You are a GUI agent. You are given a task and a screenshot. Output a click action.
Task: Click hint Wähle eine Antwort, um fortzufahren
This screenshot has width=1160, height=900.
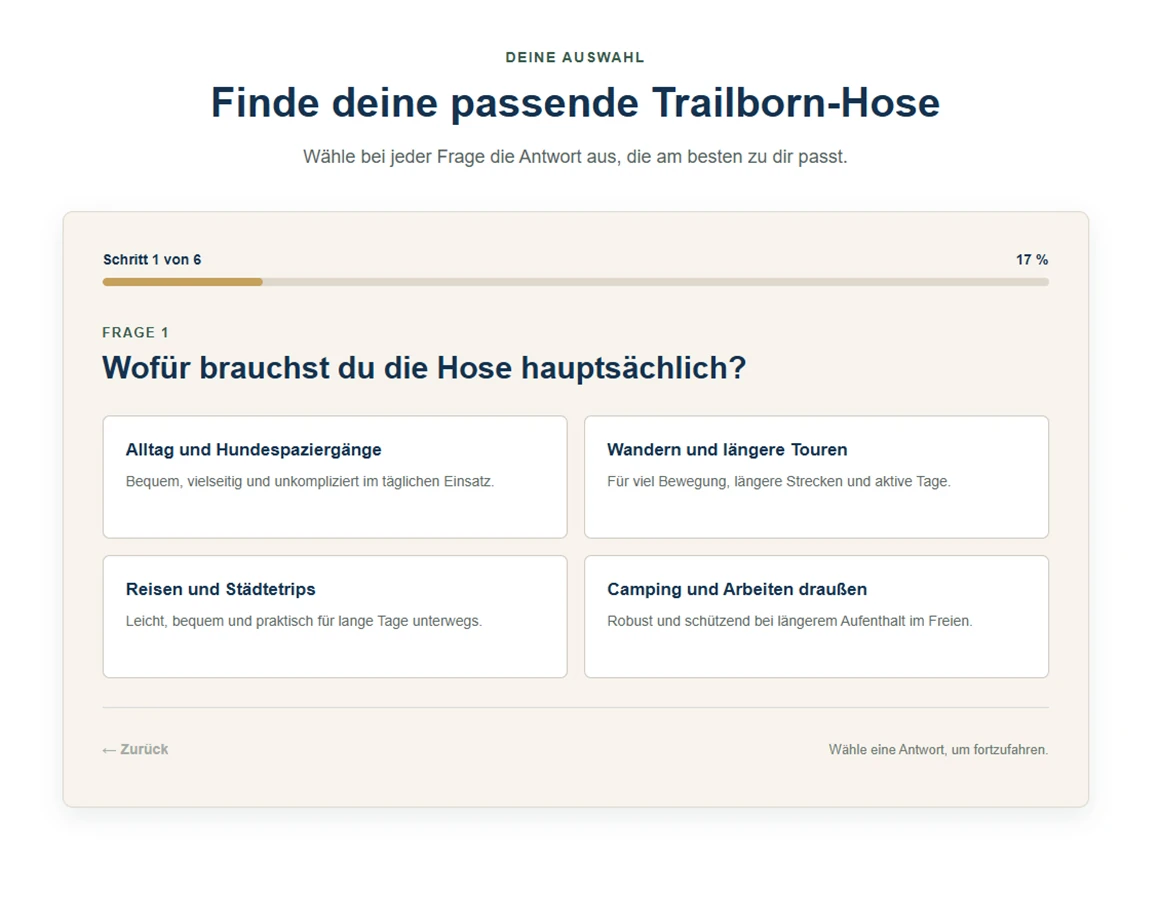point(938,749)
